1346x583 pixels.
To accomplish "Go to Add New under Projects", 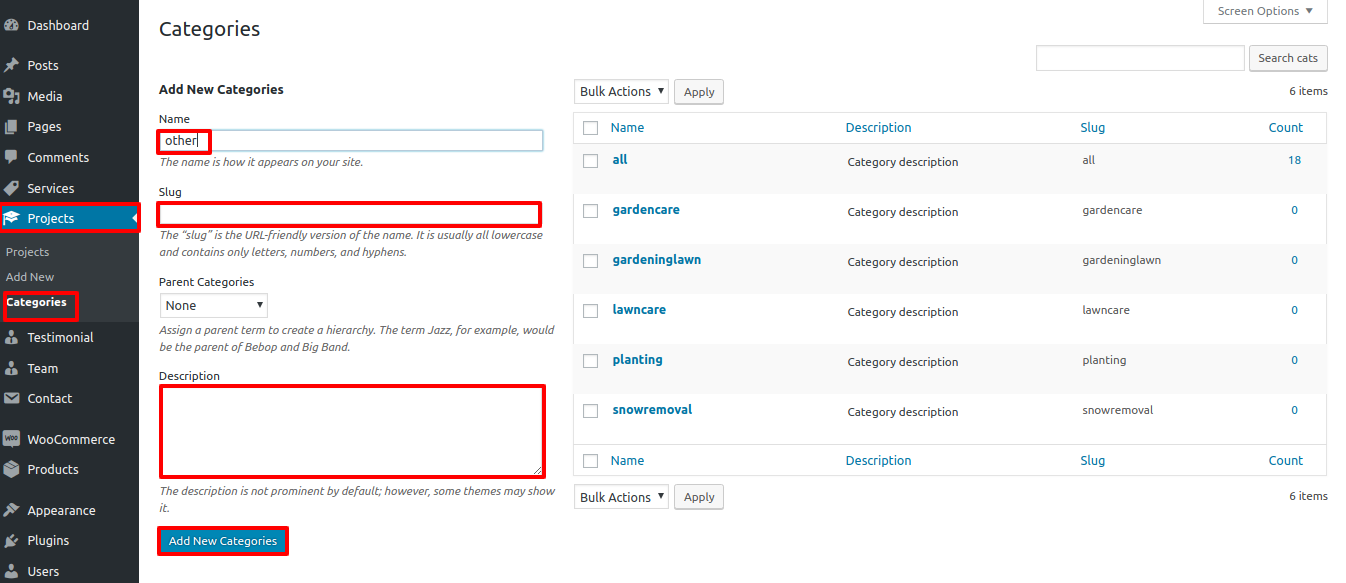I will 30,277.
